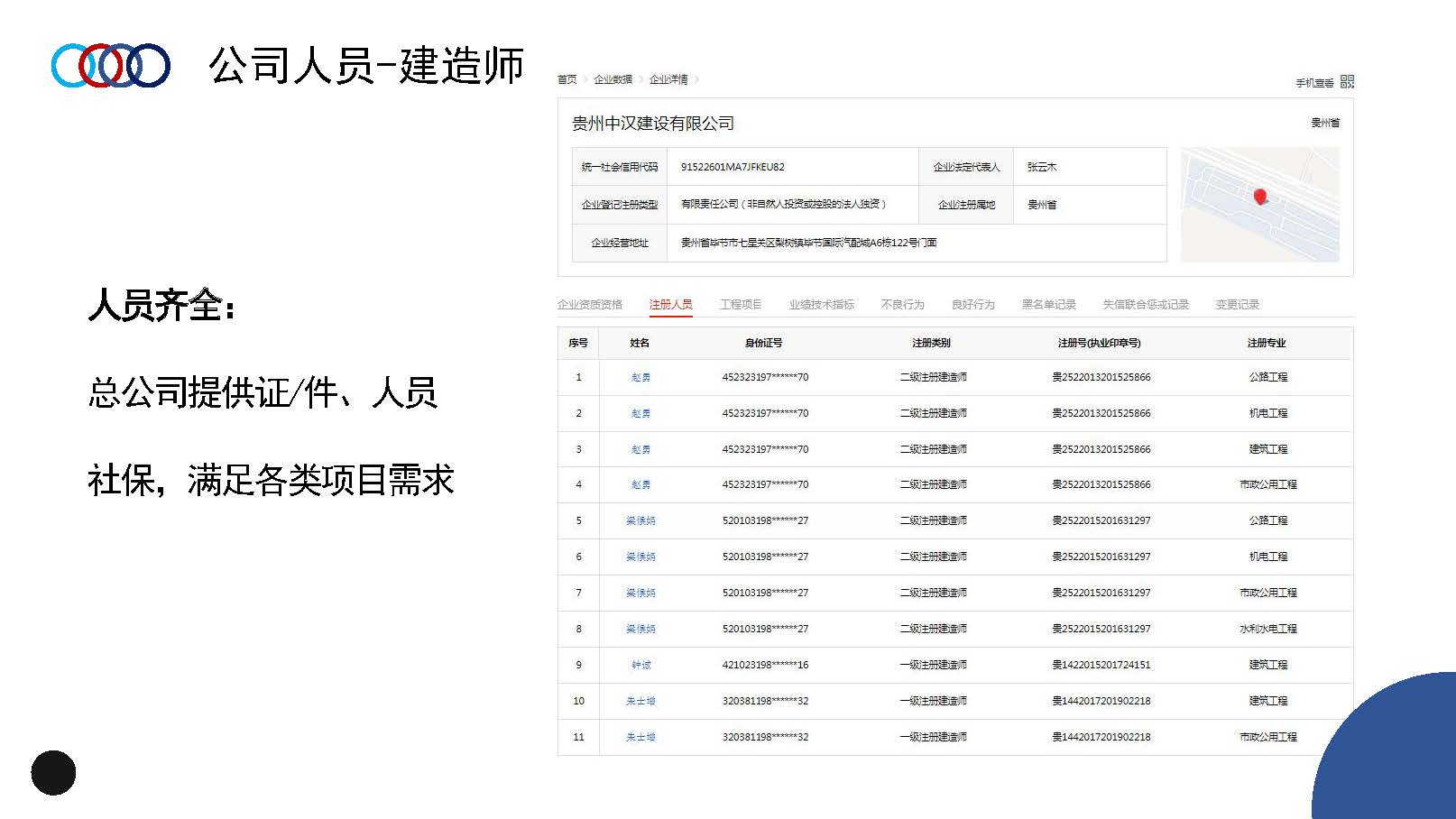
Task: Open the 黑名单记录 tab
Action: [x=1048, y=305]
